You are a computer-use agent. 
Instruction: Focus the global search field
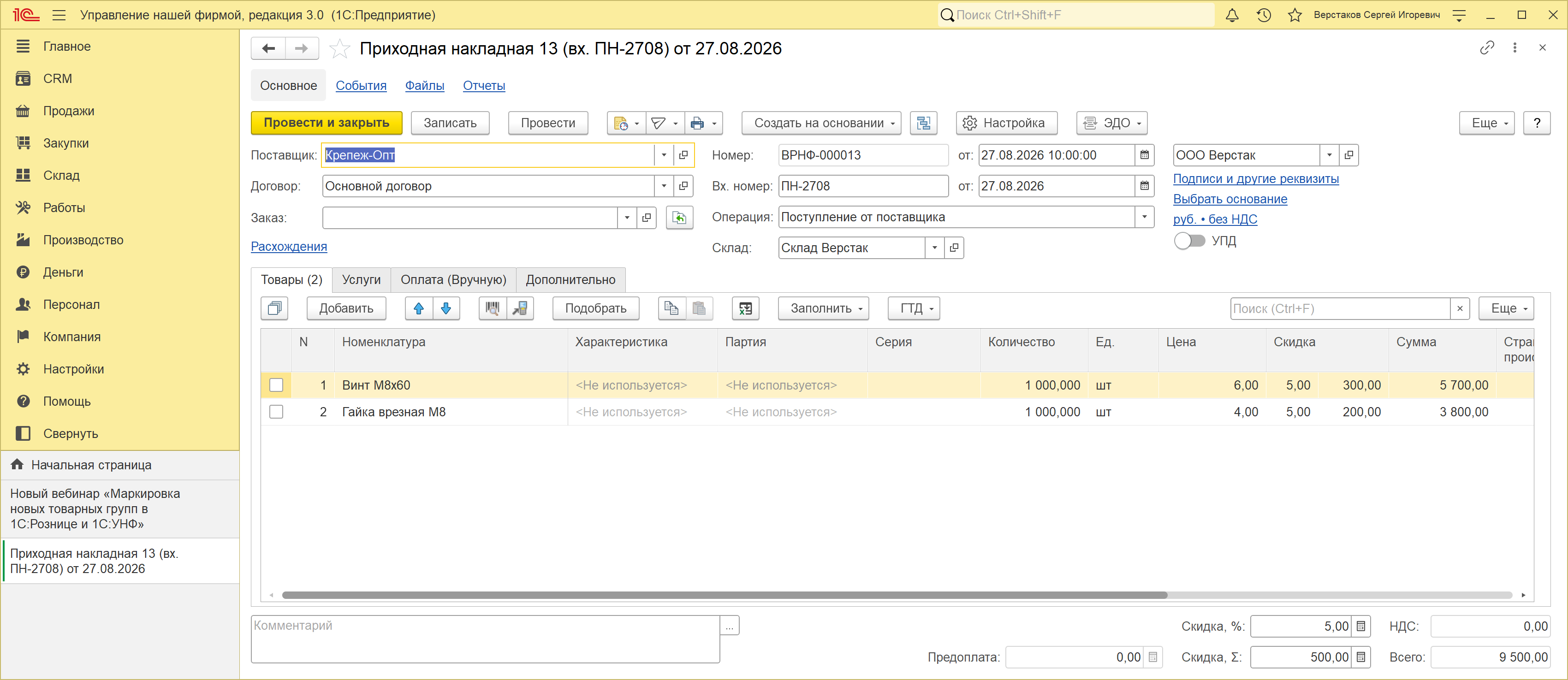pos(1076,15)
